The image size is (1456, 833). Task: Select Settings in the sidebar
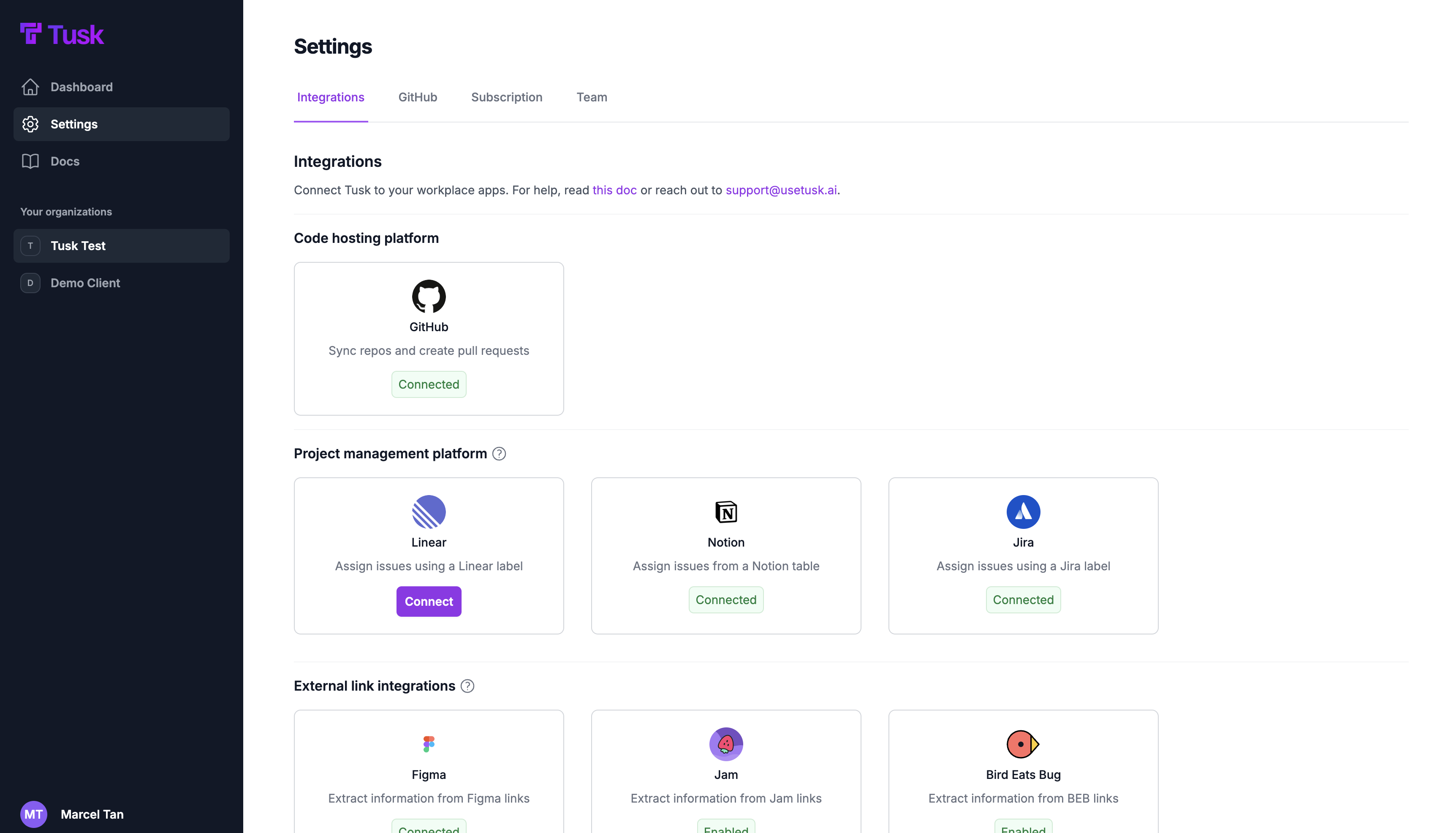(x=121, y=124)
